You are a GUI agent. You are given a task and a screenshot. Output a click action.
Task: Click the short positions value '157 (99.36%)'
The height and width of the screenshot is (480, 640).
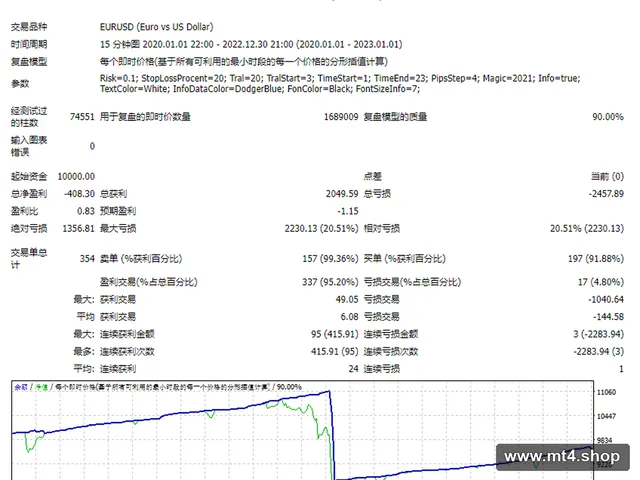330,259
